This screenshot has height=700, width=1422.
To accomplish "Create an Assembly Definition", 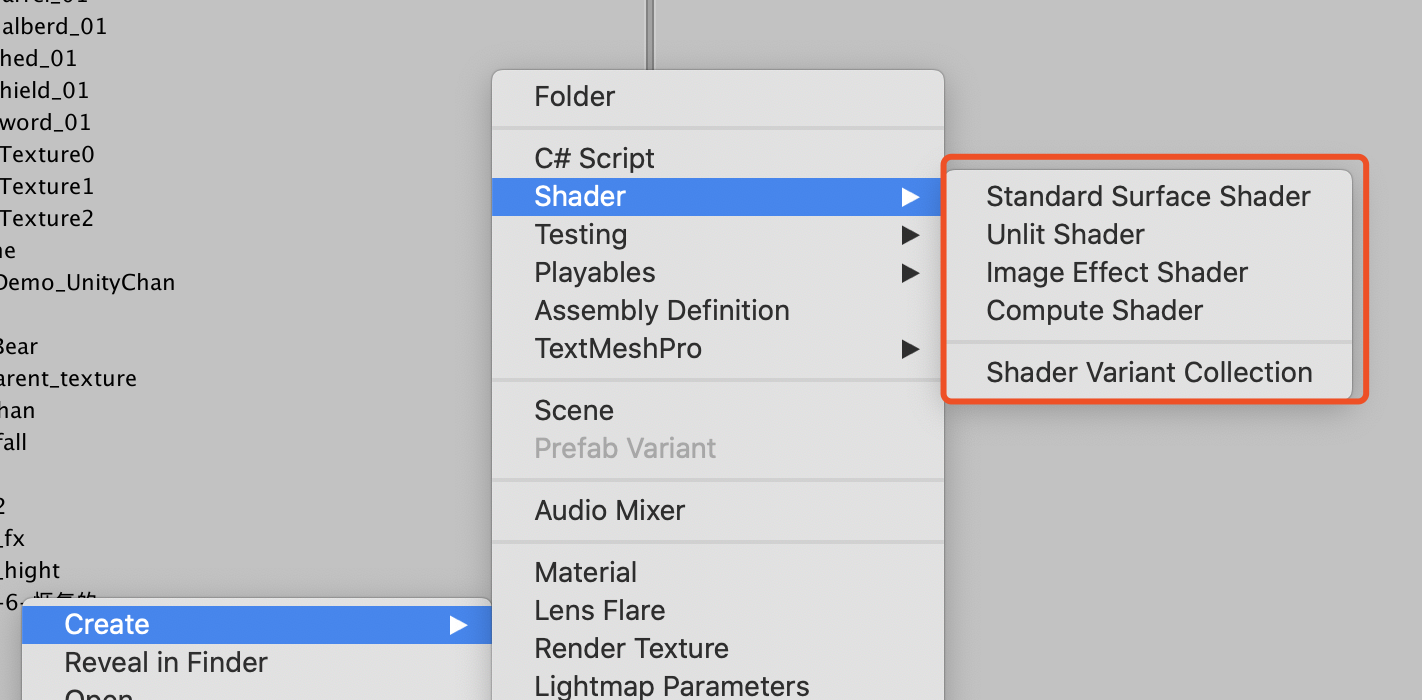I will tap(662, 310).
